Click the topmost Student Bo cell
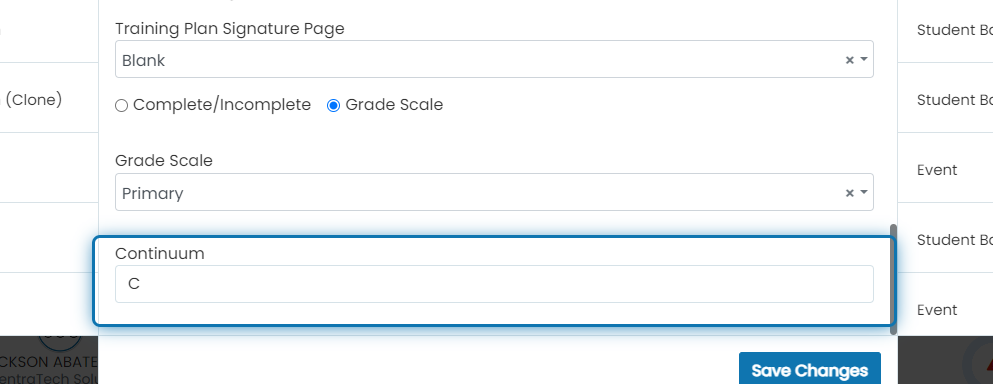The width and height of the screenshot is (993, 384). (x=954, y=30)
